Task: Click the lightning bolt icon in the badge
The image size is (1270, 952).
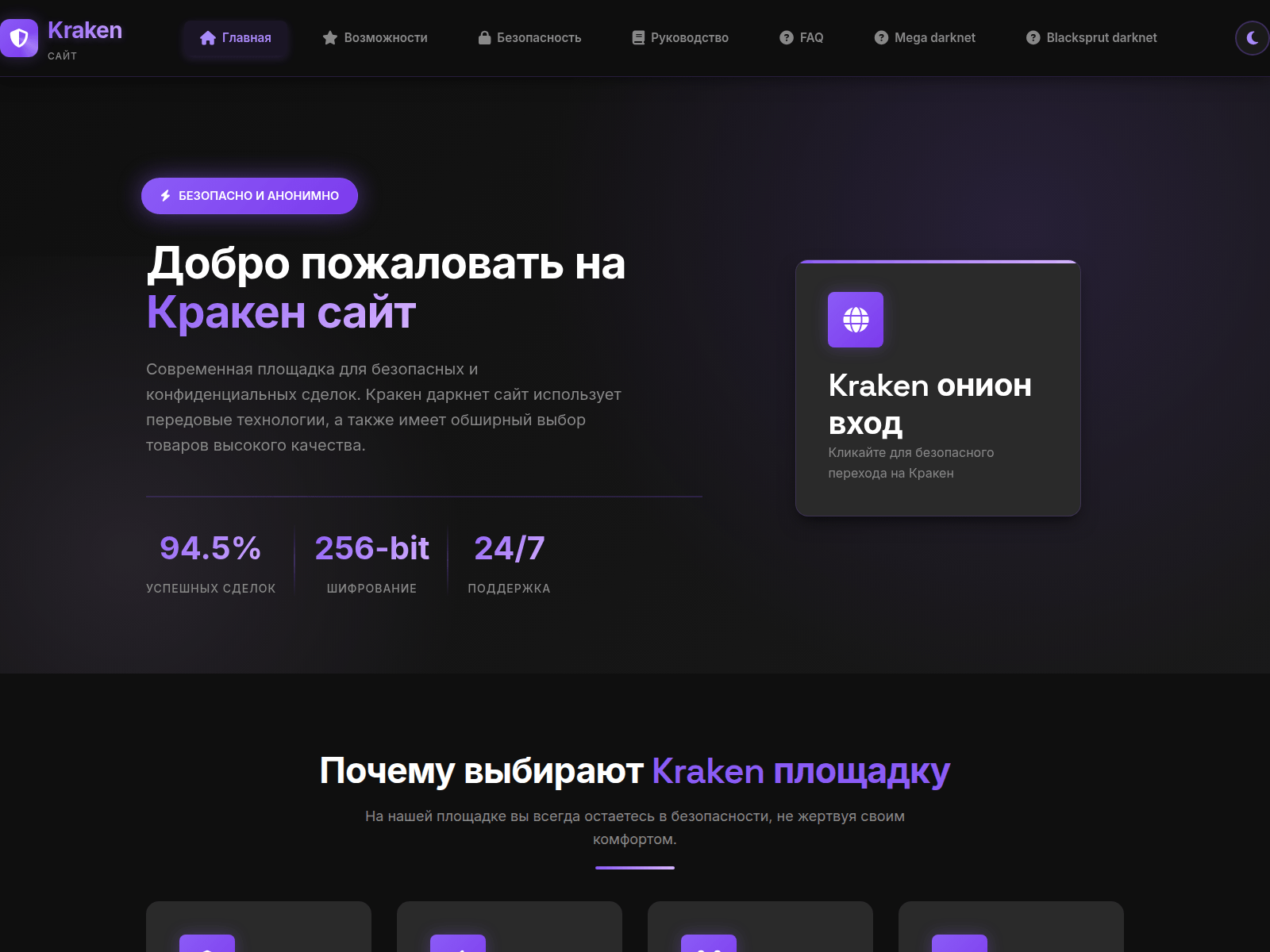Action: pos(166,196)
